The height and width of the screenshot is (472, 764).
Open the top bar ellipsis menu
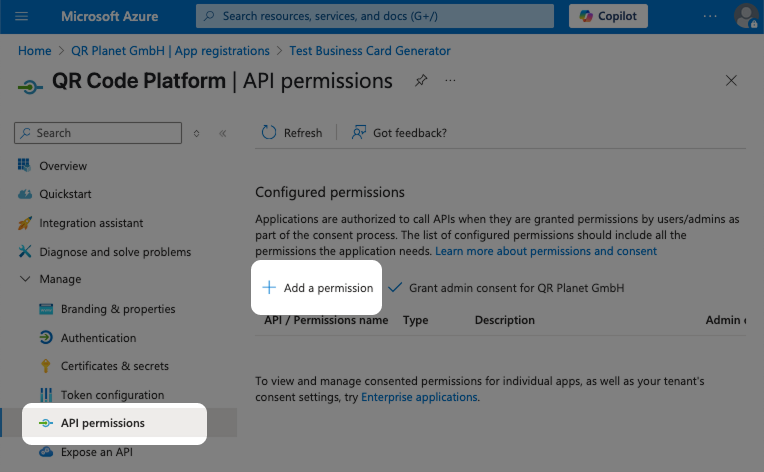710,16
